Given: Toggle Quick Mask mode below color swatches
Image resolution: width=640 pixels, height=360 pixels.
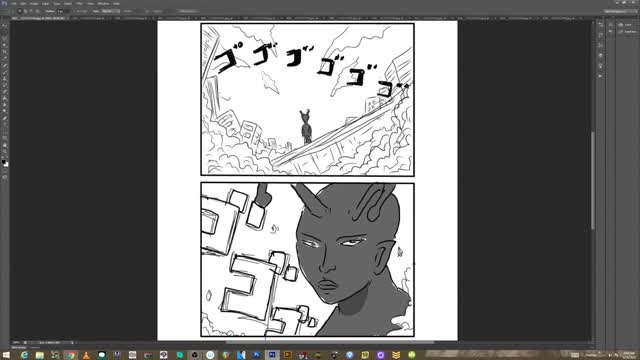Looking at the screenshot, I should pyautogui.click(x=5, y=178).
